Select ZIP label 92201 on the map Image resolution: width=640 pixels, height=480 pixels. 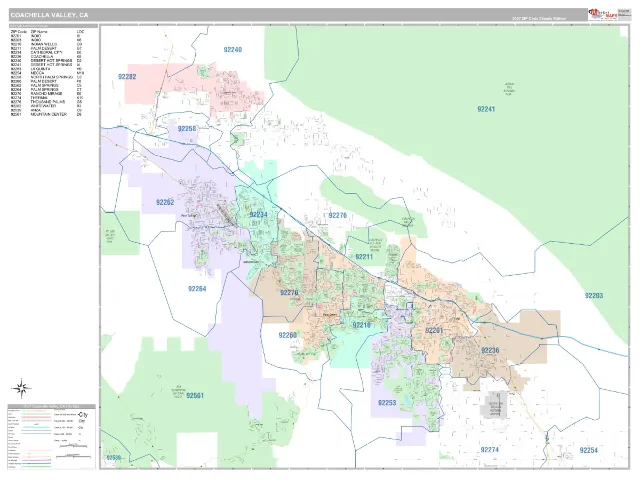(434, 330)
